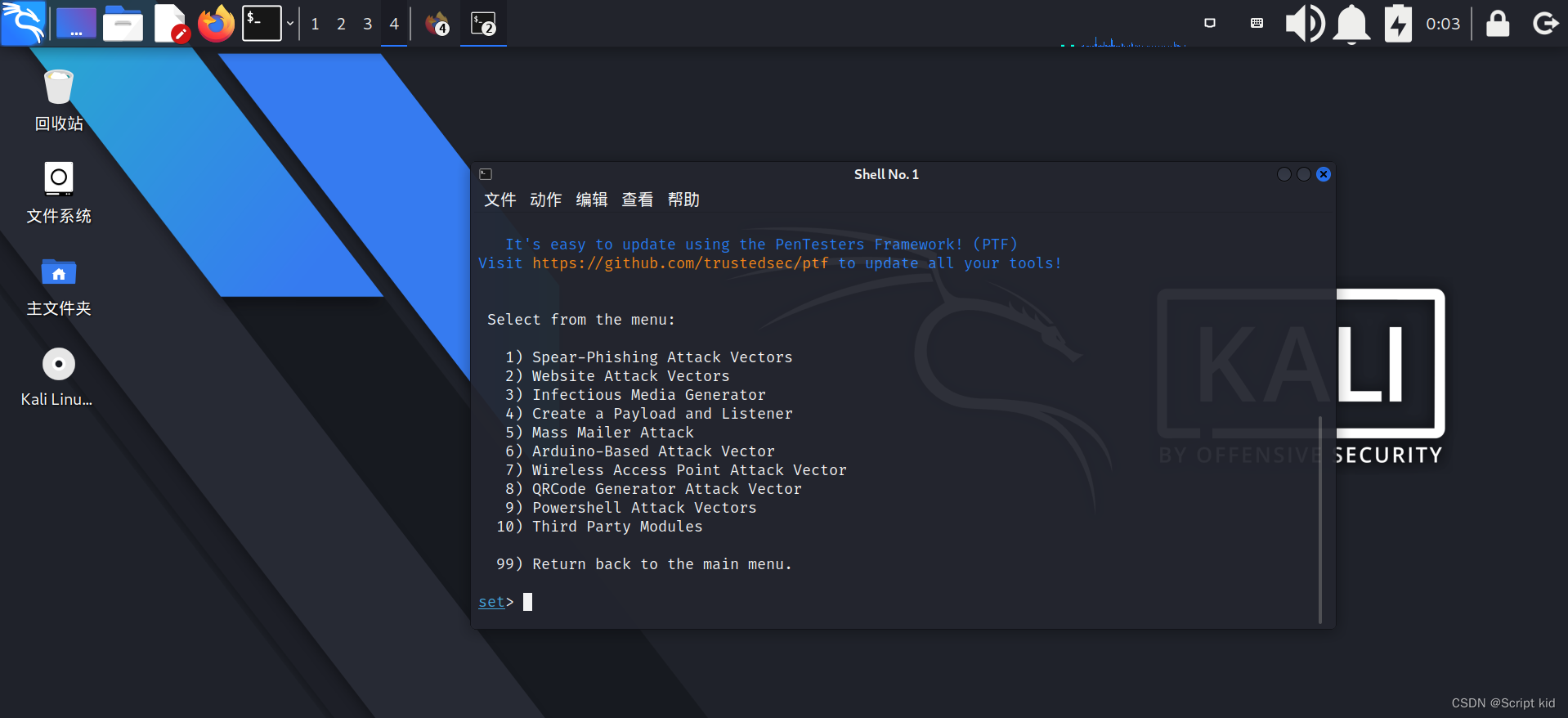1568x718 pixels.
Task: Open the notifications bell
Action: [x=1351, y=24]
